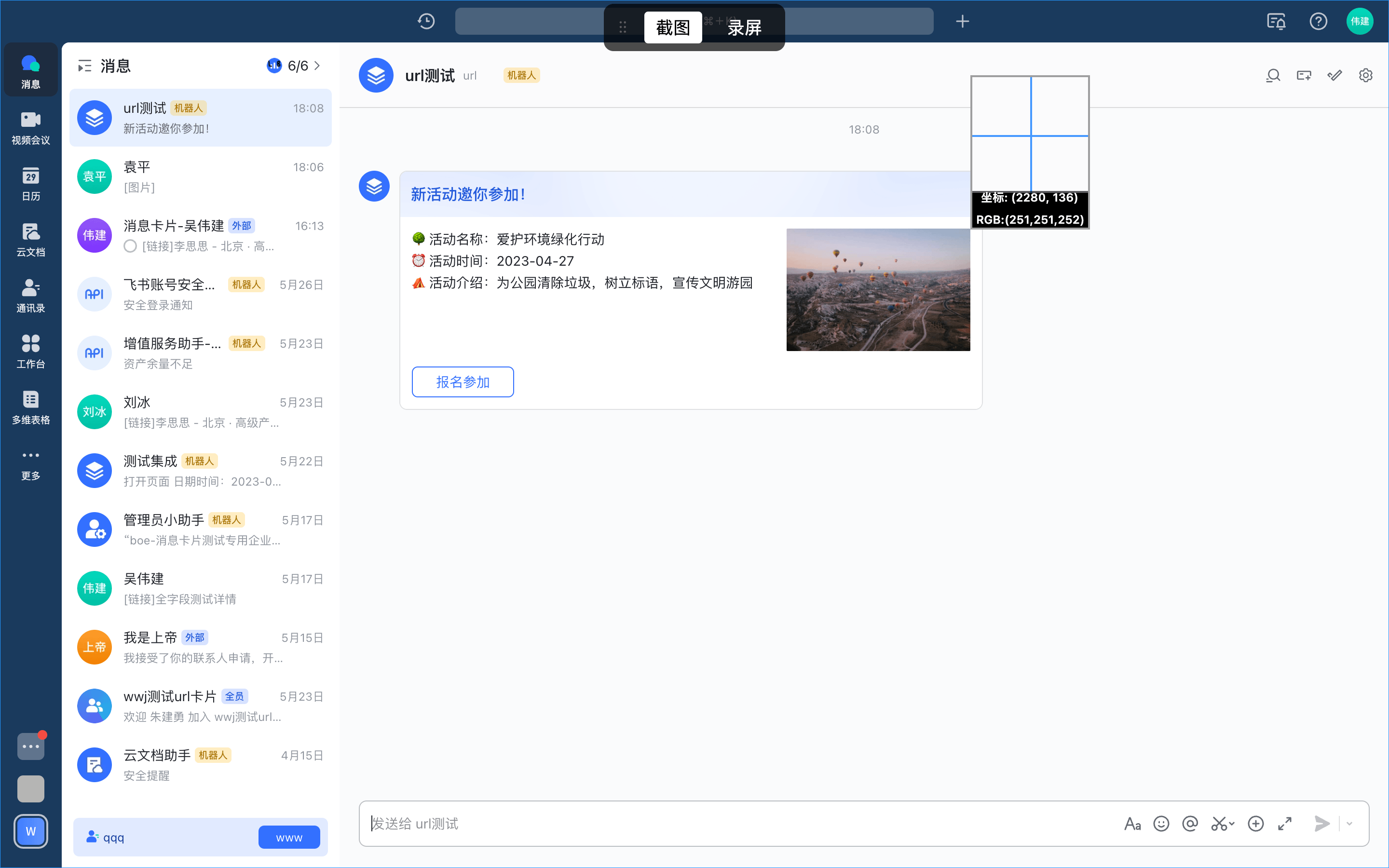The height and width of the screenshot is (868, 1389).
Task: Click the bot avatar beside the message card
Action: (x=374, y=187)
